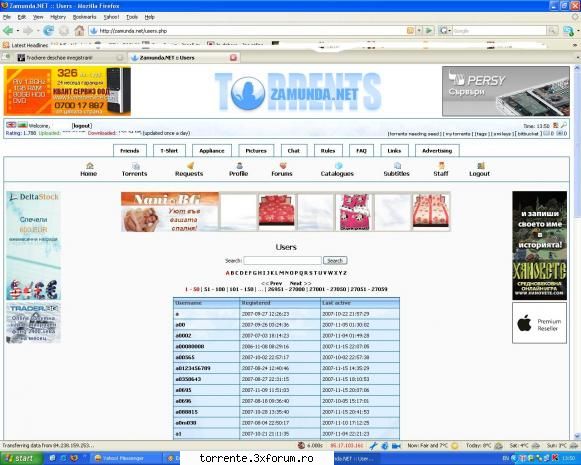Close the Zamunda.NET Users tab

coord(233,57)
